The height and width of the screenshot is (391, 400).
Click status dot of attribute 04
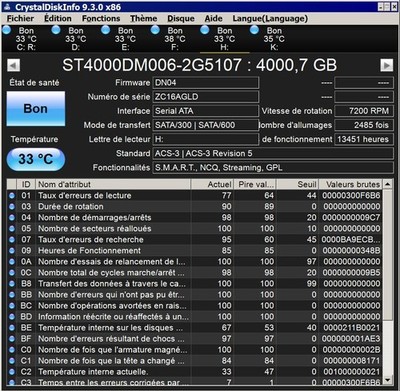click(x=12, y=218)
